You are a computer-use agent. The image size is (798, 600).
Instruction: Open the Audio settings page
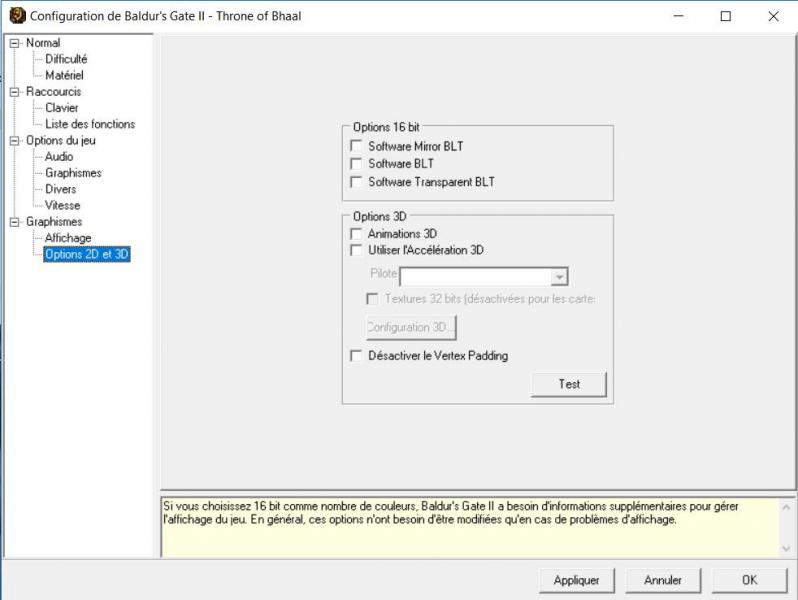click(x=59, y=157)
